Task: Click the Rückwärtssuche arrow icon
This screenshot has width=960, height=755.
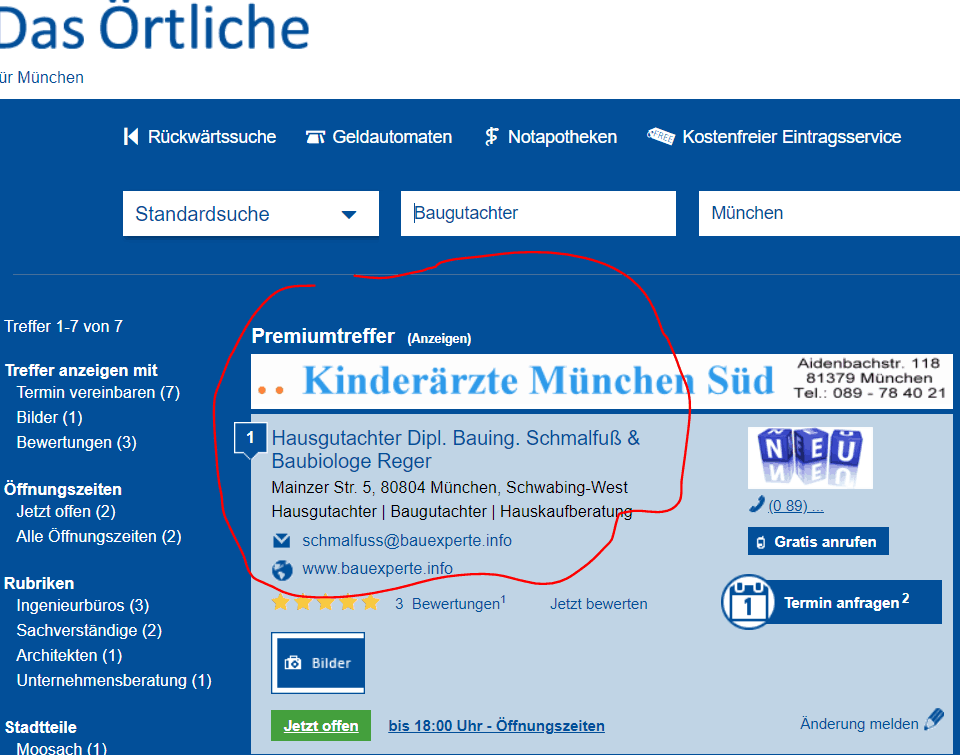Action: (130, 137)
